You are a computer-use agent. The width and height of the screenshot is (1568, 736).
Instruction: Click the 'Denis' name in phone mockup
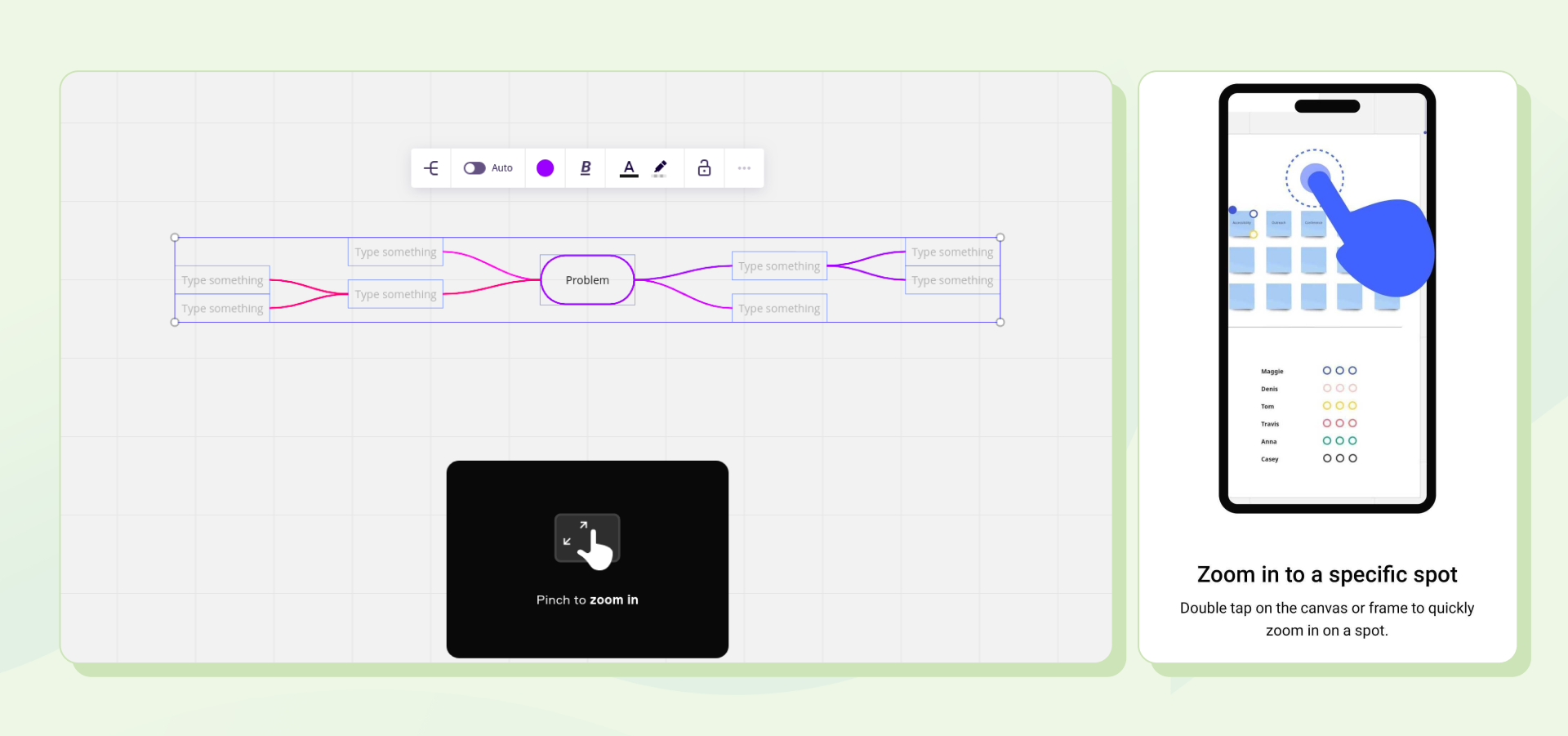[x=1269, y=389]
